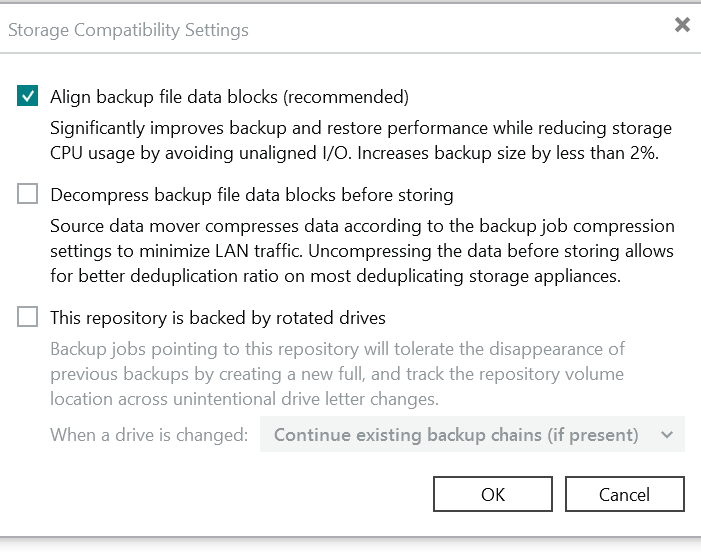Click the "Decompress backup file data blocks before storing" label

(251, 195)
